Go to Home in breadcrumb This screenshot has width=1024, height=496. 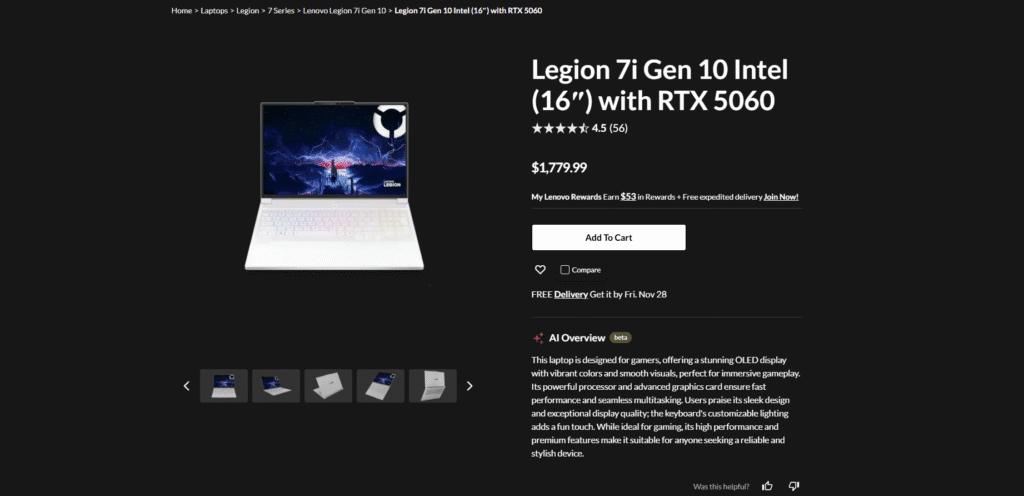[182, 10]
